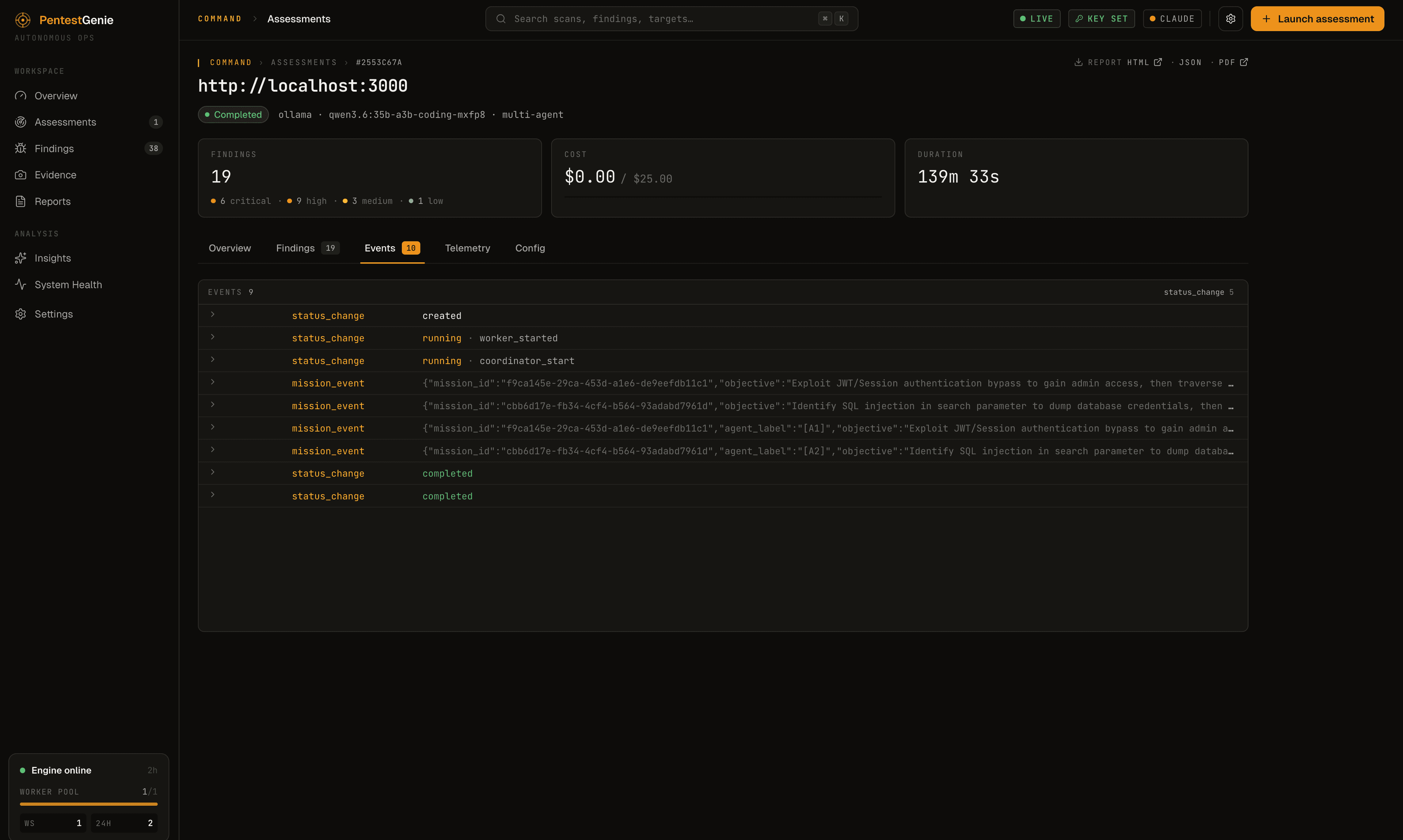Click the PentestGenie target logo icon
Screen dimensions: 1403x840
[x=23, y=20]
